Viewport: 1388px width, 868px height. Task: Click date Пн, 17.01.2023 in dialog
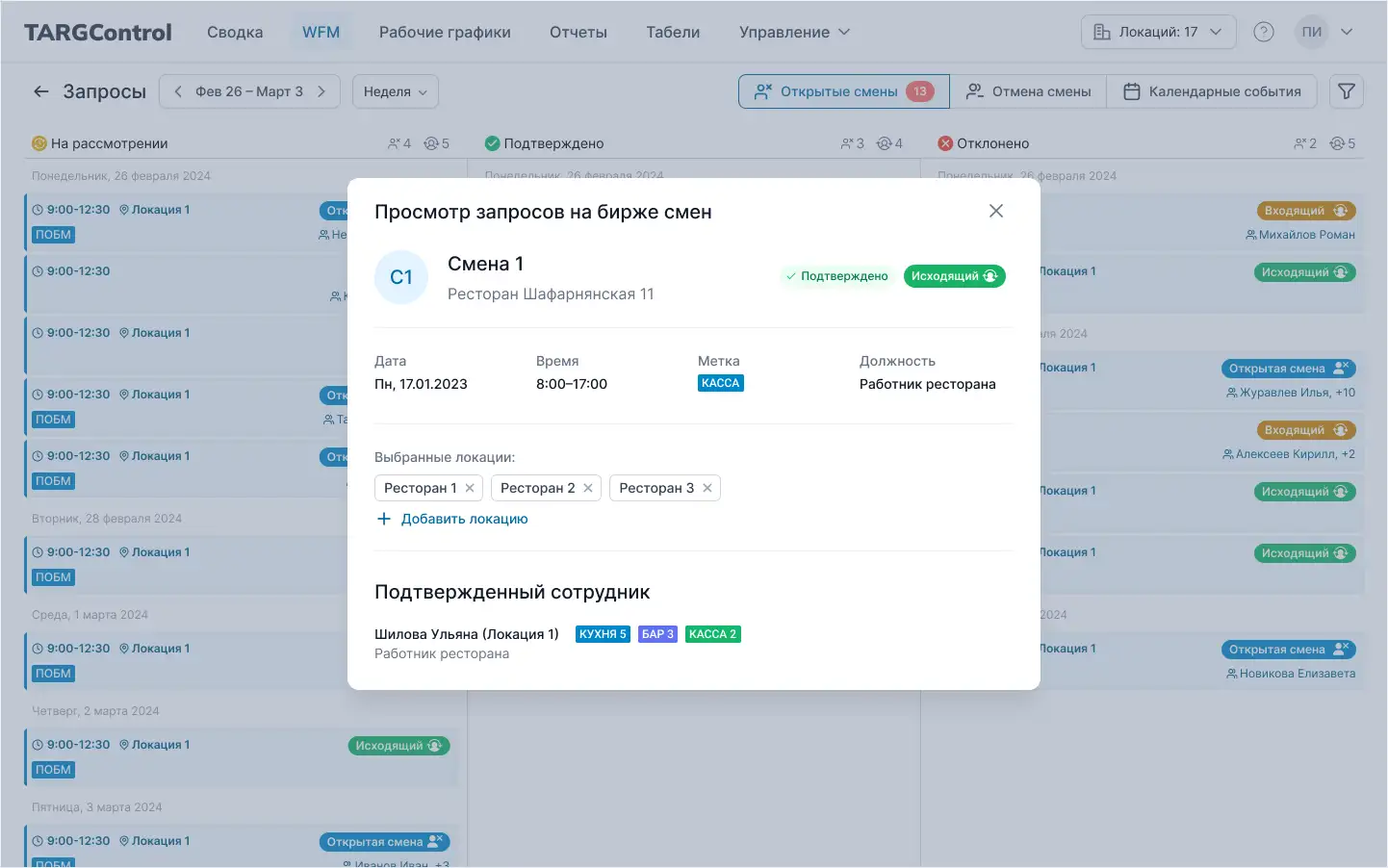pos(421,384)
